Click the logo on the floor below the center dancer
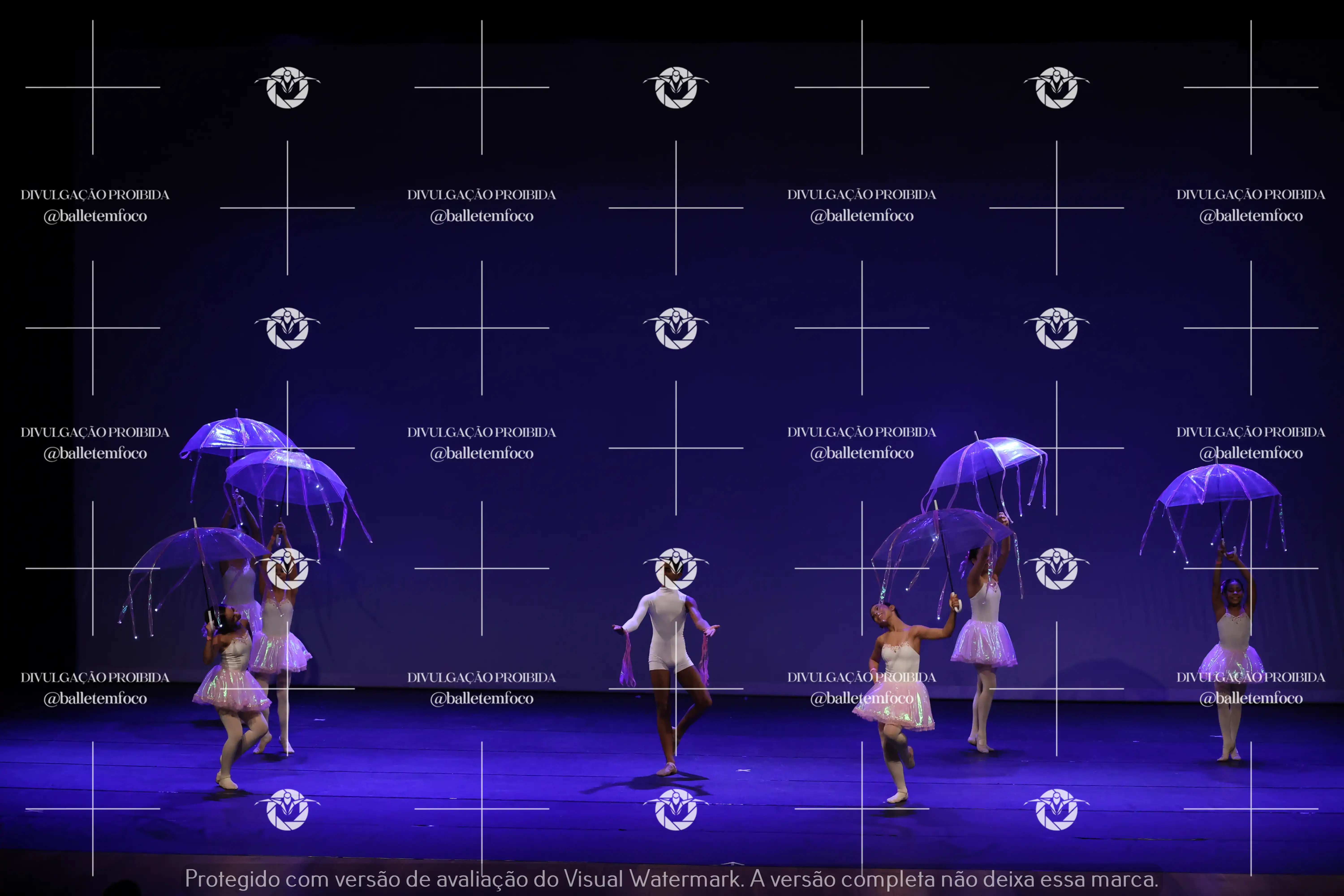Viewport: 1344px width, 896px height. (676, 809)
